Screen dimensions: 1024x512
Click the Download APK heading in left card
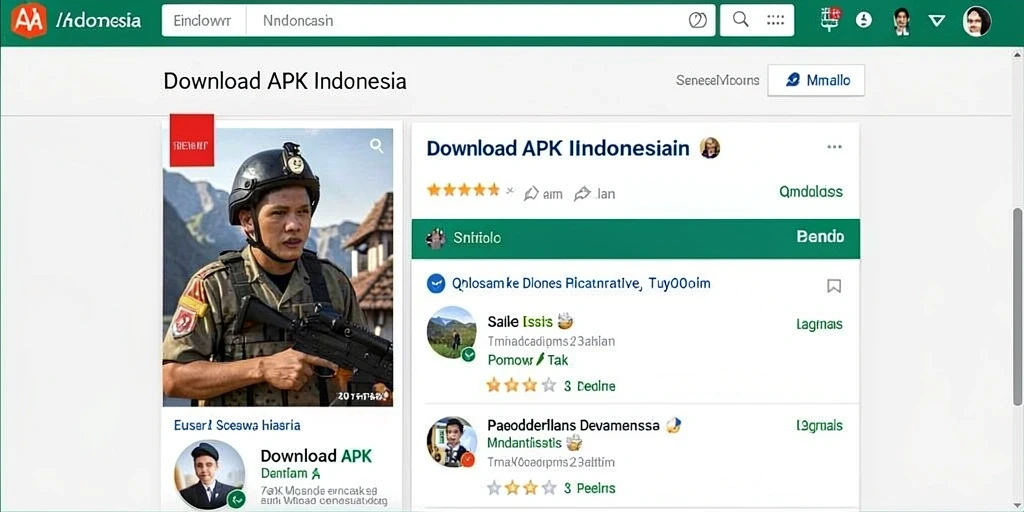(x=316, y=456)
